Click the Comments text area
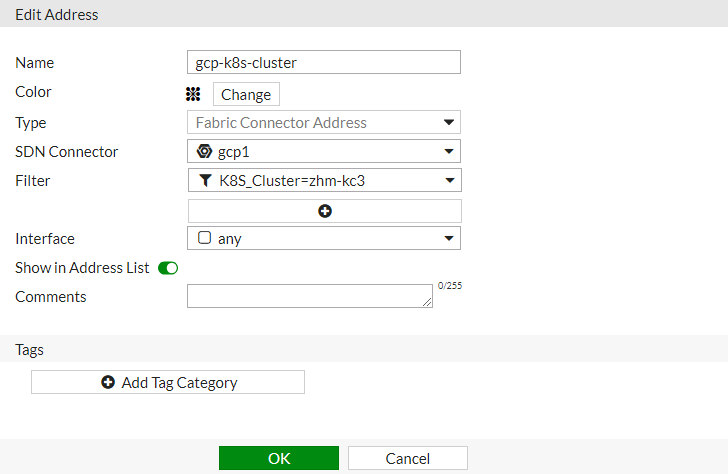This screenshot has height=474, width=728. 310,296
